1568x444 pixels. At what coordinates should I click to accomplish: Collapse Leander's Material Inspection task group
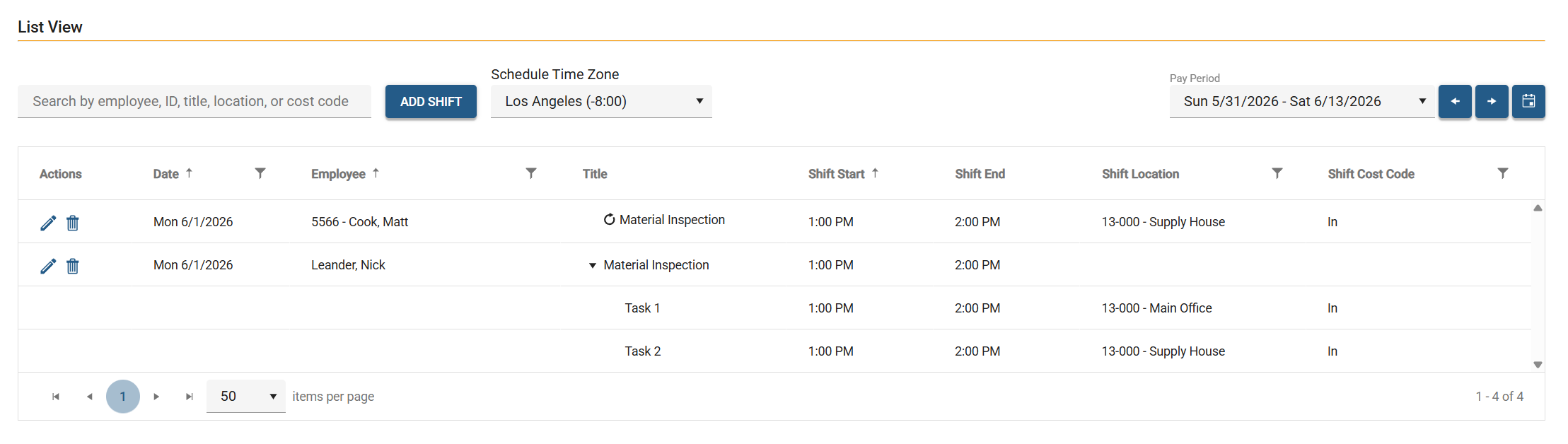click(x=593, y=266)
